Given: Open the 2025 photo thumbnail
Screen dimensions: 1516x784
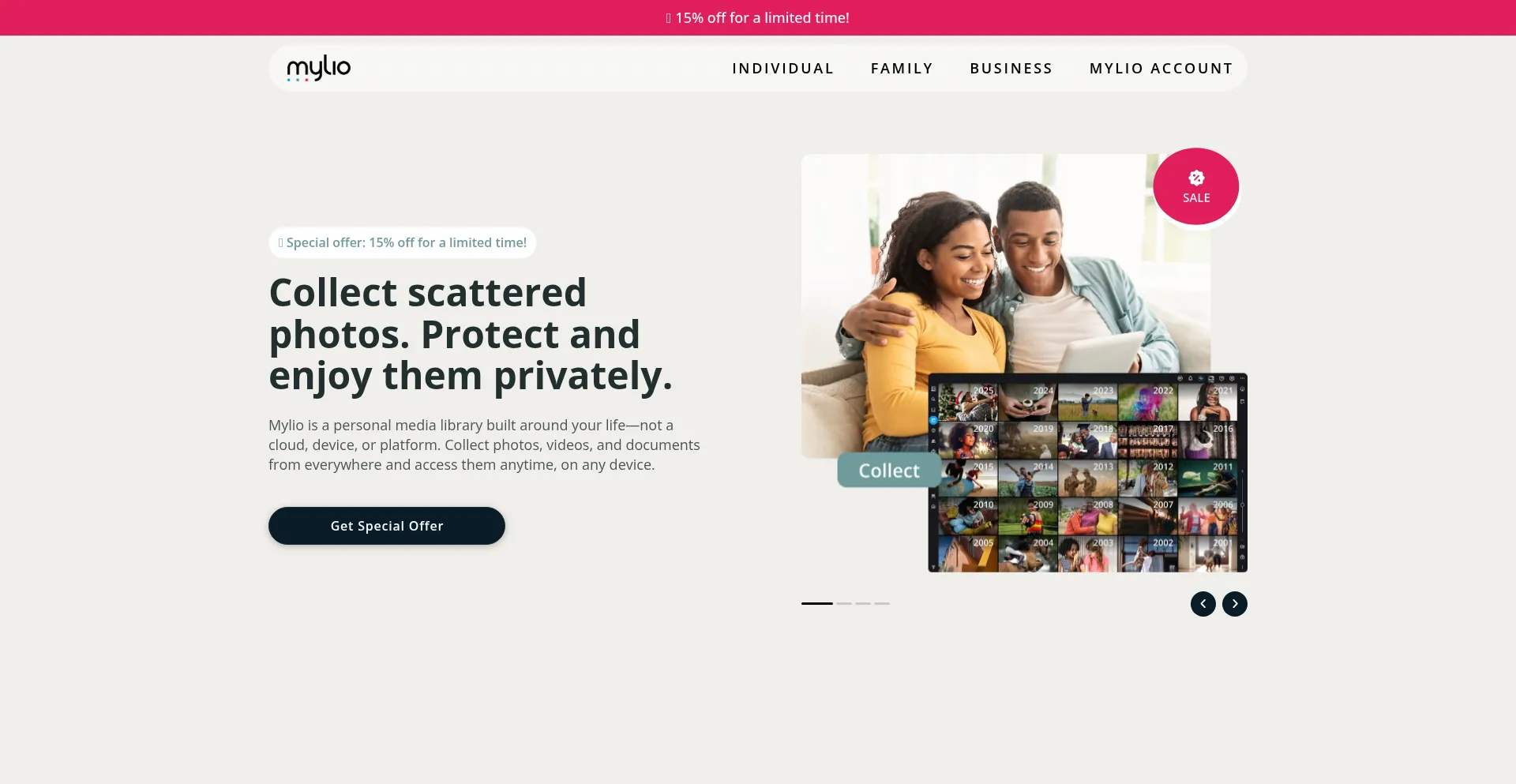Looking at the screenshot, I should 968,403.
